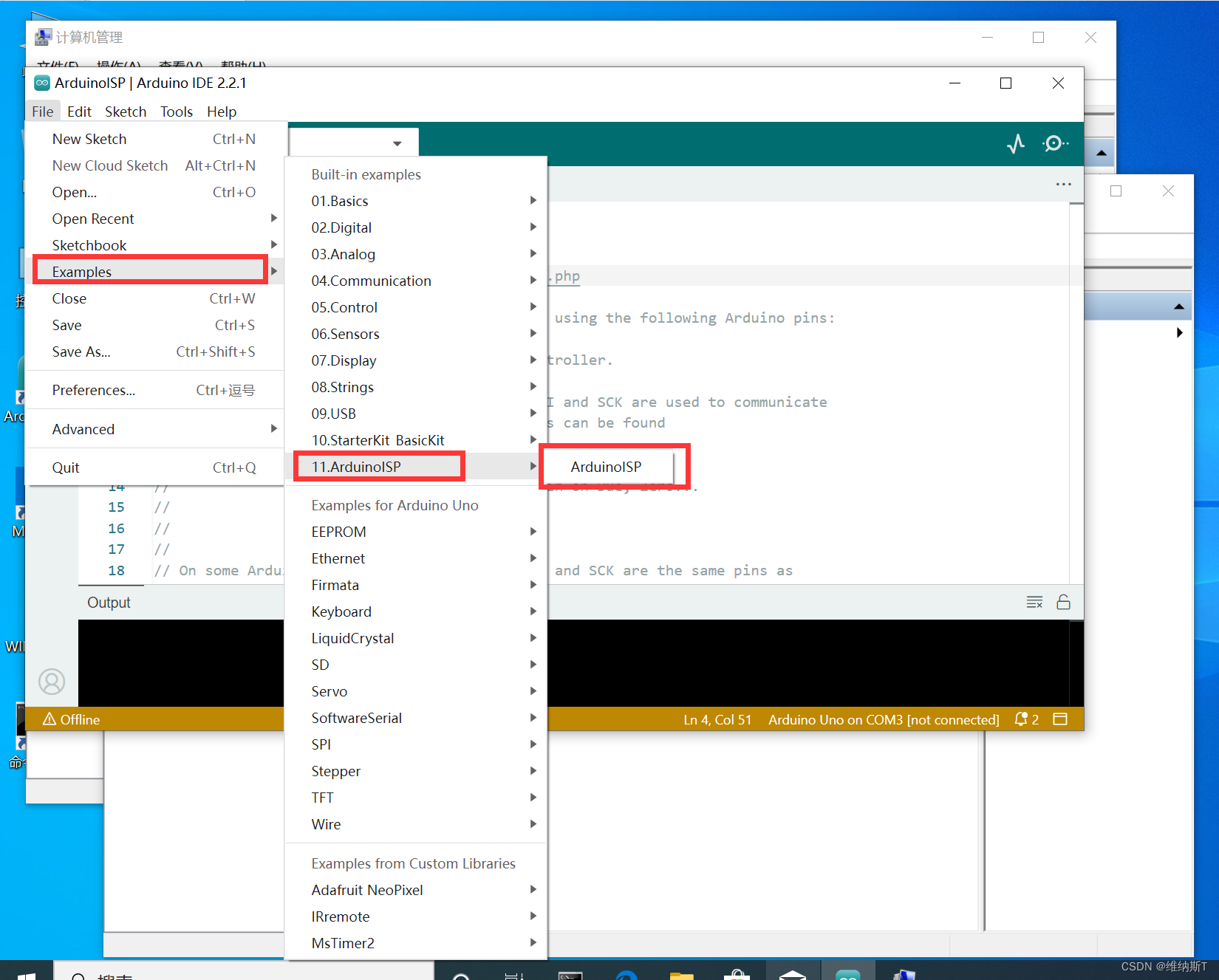This screenshot has width=1219, height=980.
Task: Expand the MsTimer2 custom examples
Action: tap(416, 943)
